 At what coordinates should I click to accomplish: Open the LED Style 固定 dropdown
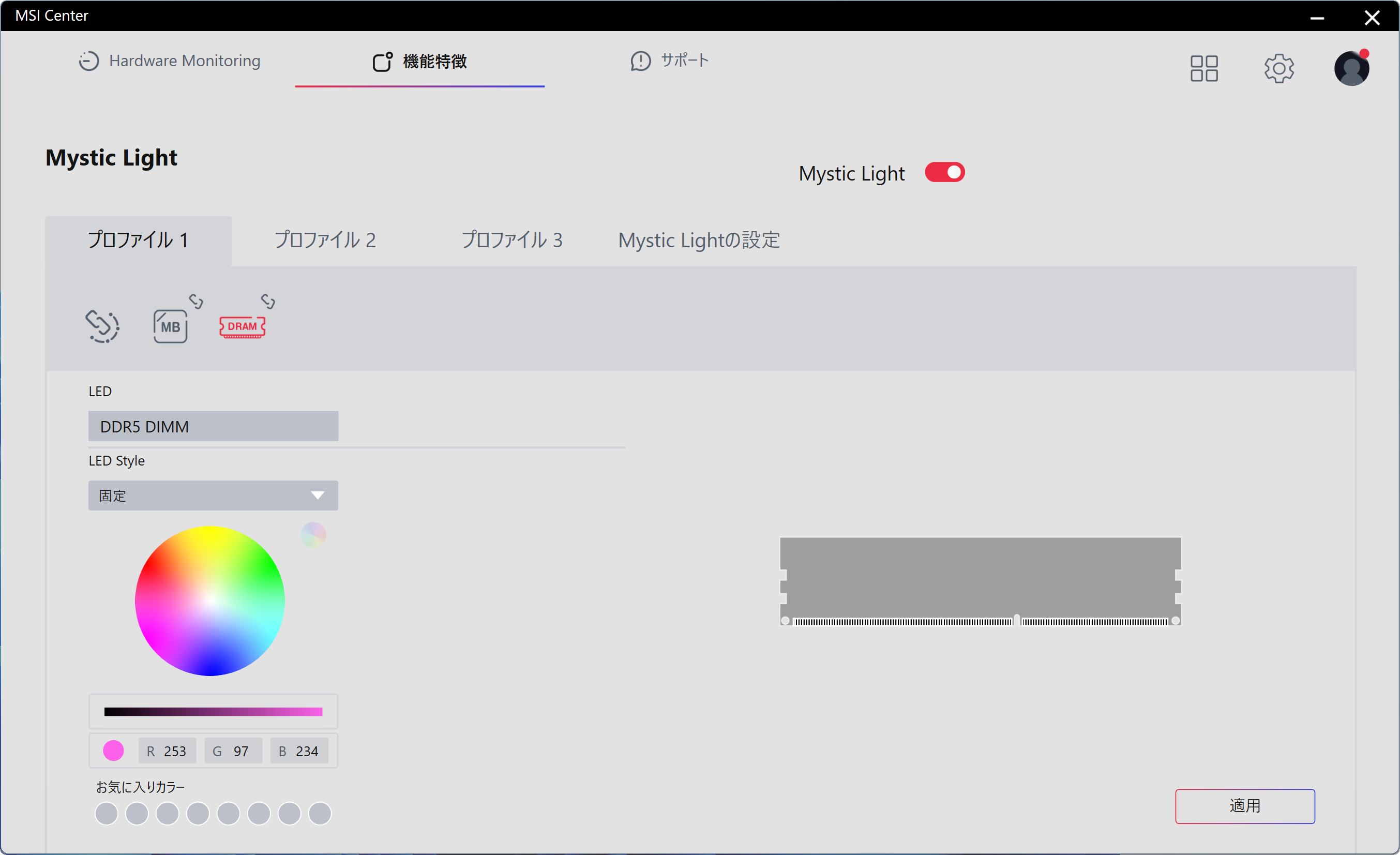point(213,496)
